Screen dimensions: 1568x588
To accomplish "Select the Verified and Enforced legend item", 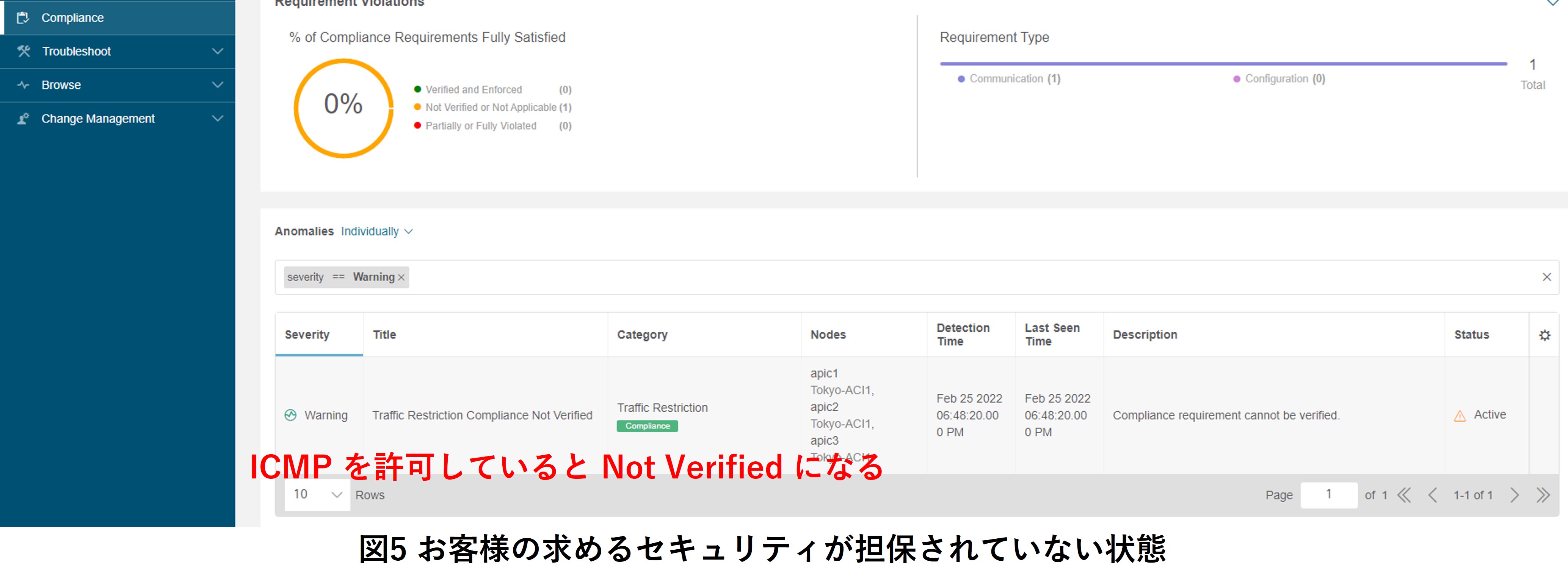I will [x=492, y=89].
